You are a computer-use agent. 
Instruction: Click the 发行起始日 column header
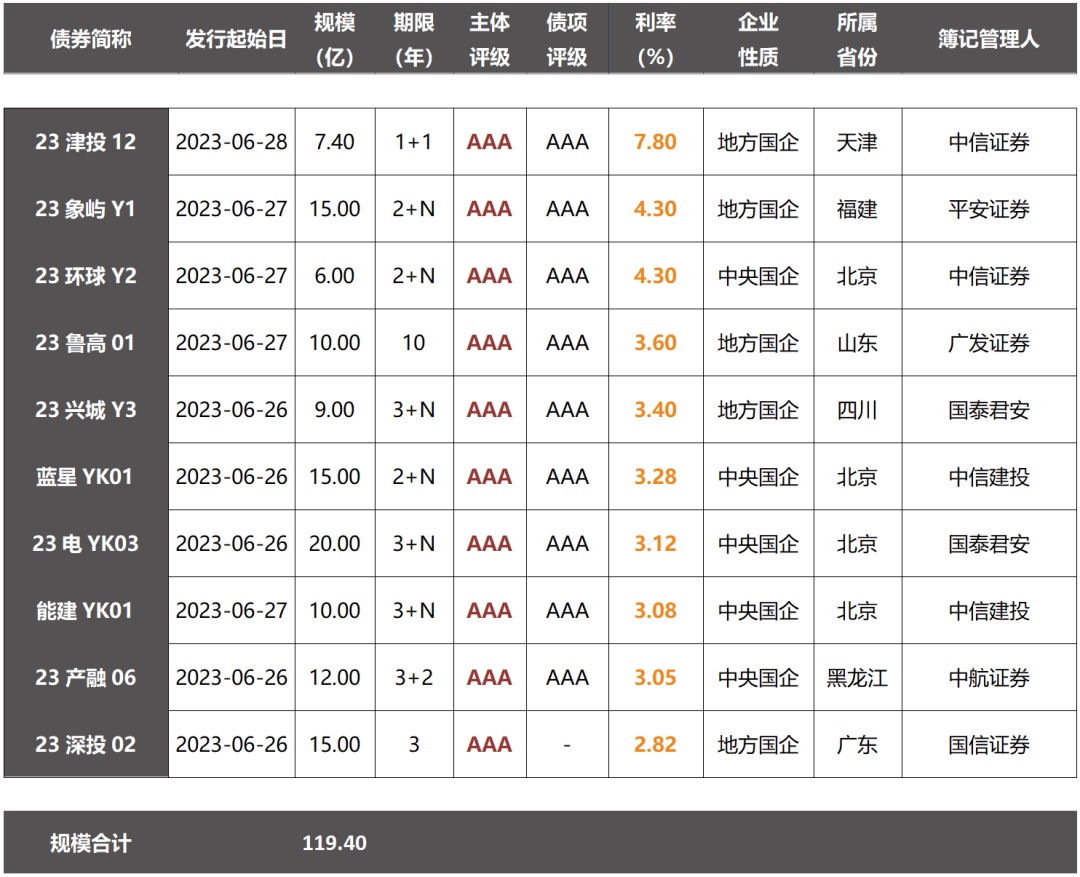(236, 39)
